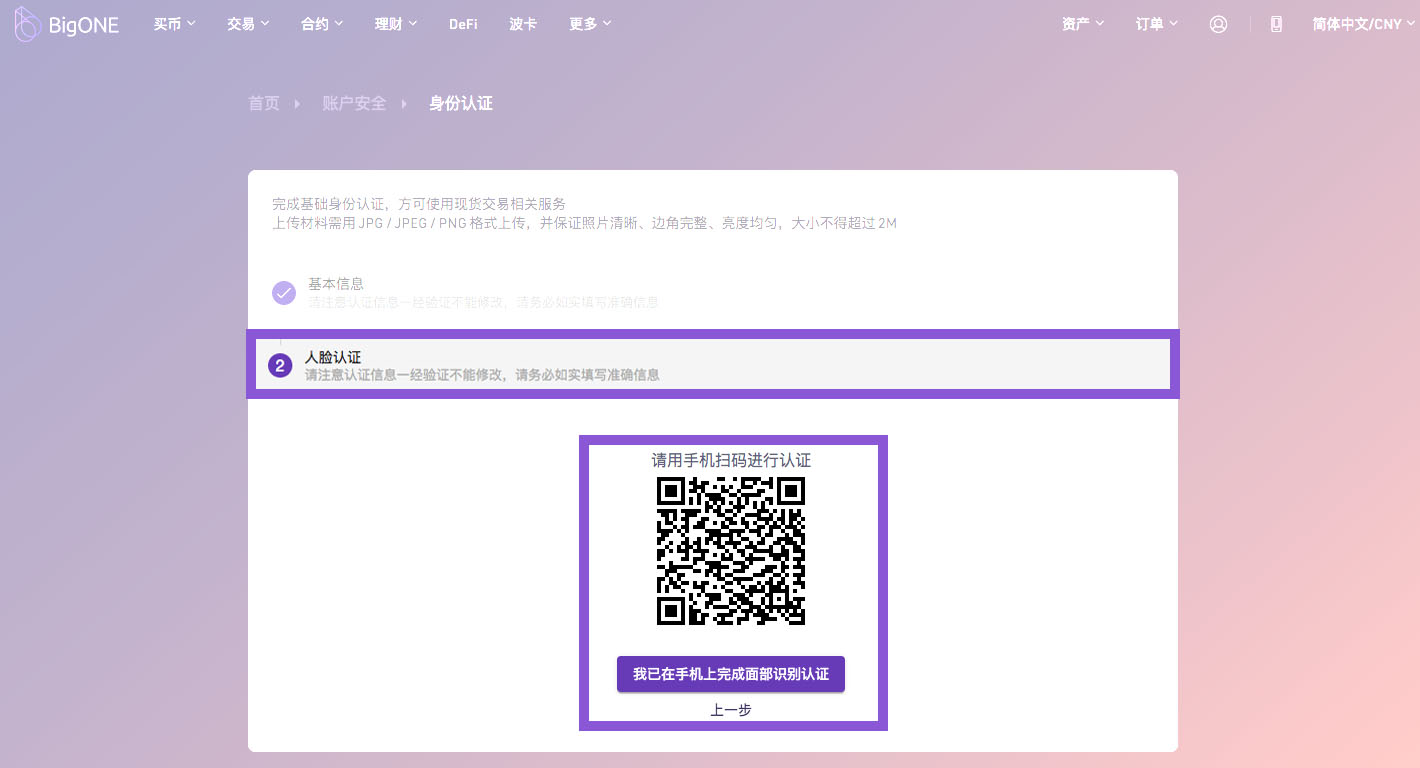Expand the 更多 dropdown menu
This screenshot has height=768, width=1420.
pos(590,24)
